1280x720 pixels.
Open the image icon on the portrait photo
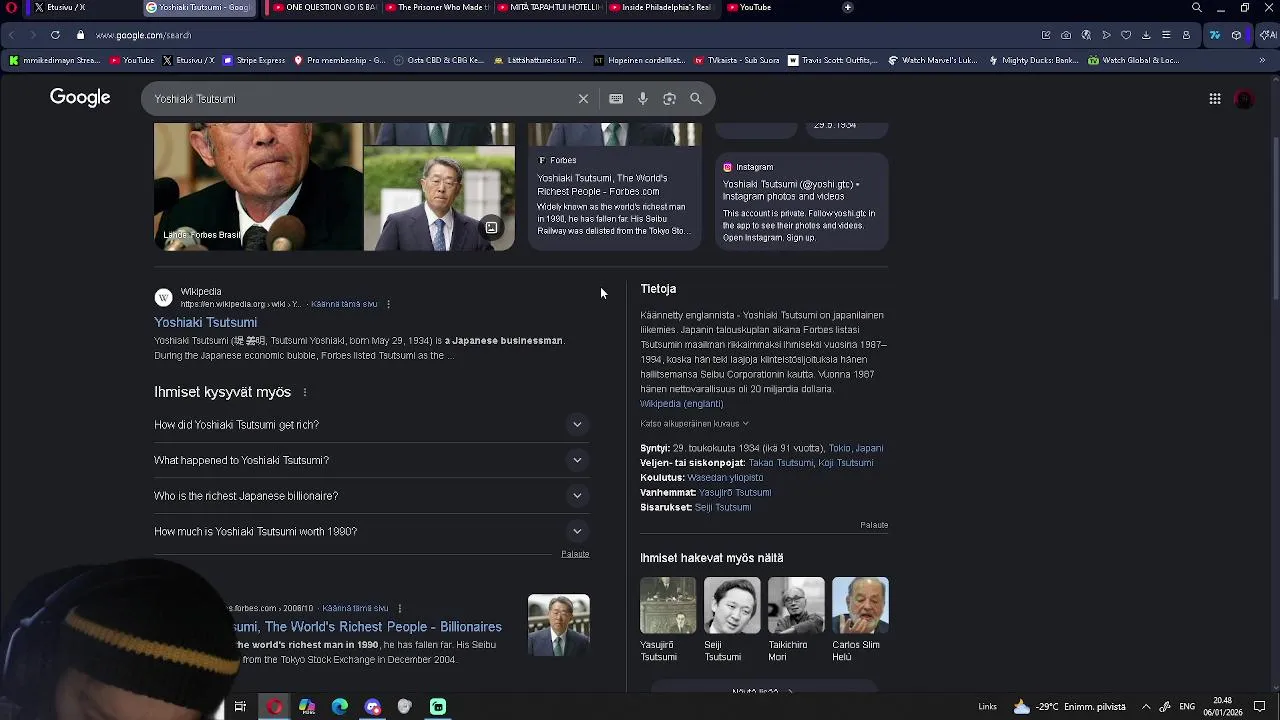point(491,228)
